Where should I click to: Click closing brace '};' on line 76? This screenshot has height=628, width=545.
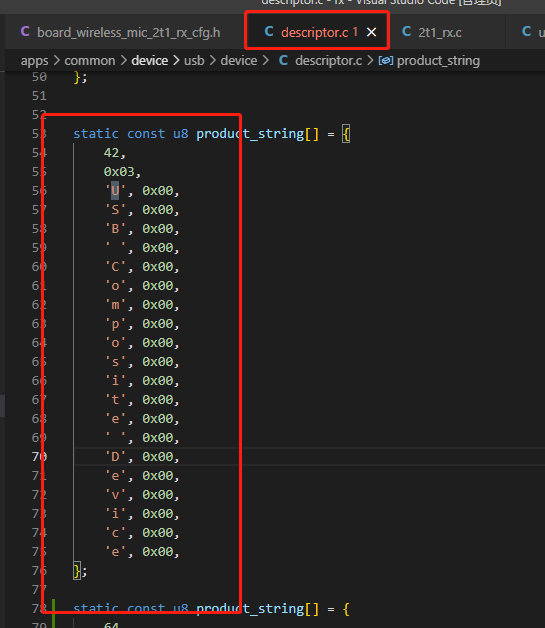pyautogui.click(x=80, y=571)
